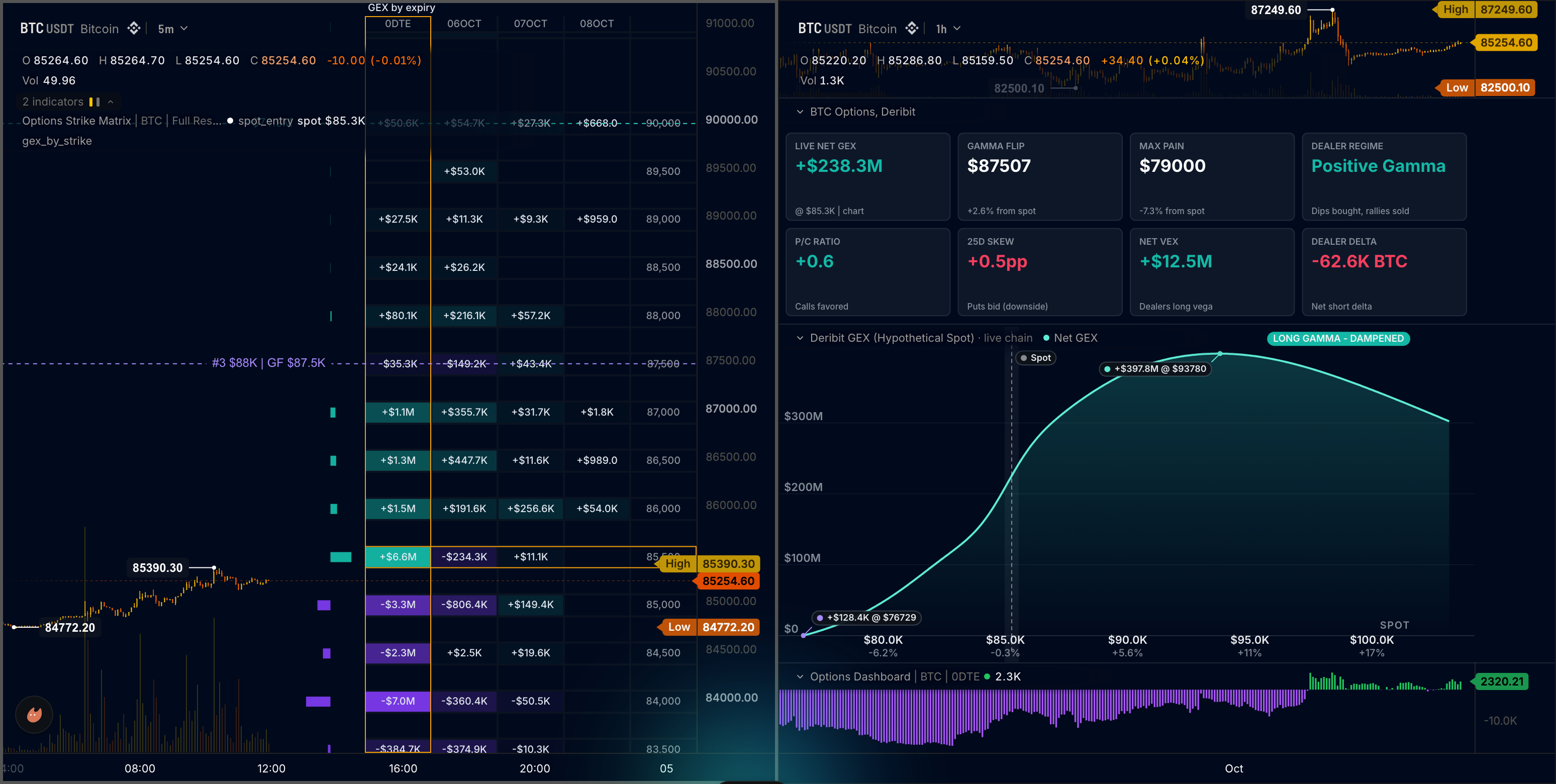Click the 2 indicators label
1556x784 pixels.
pos(53,102)
